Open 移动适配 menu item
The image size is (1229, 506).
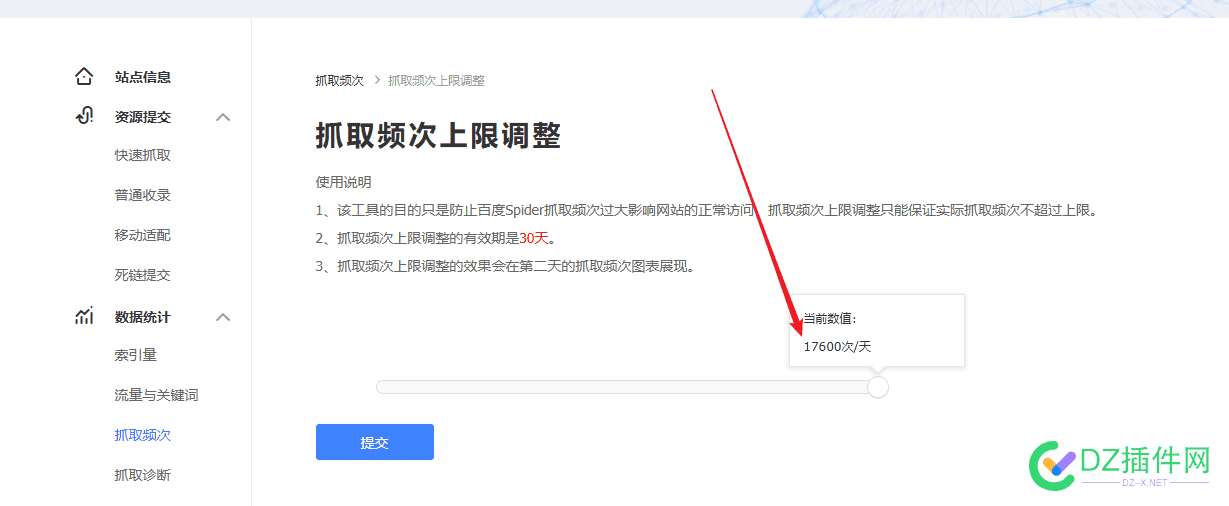143,235
